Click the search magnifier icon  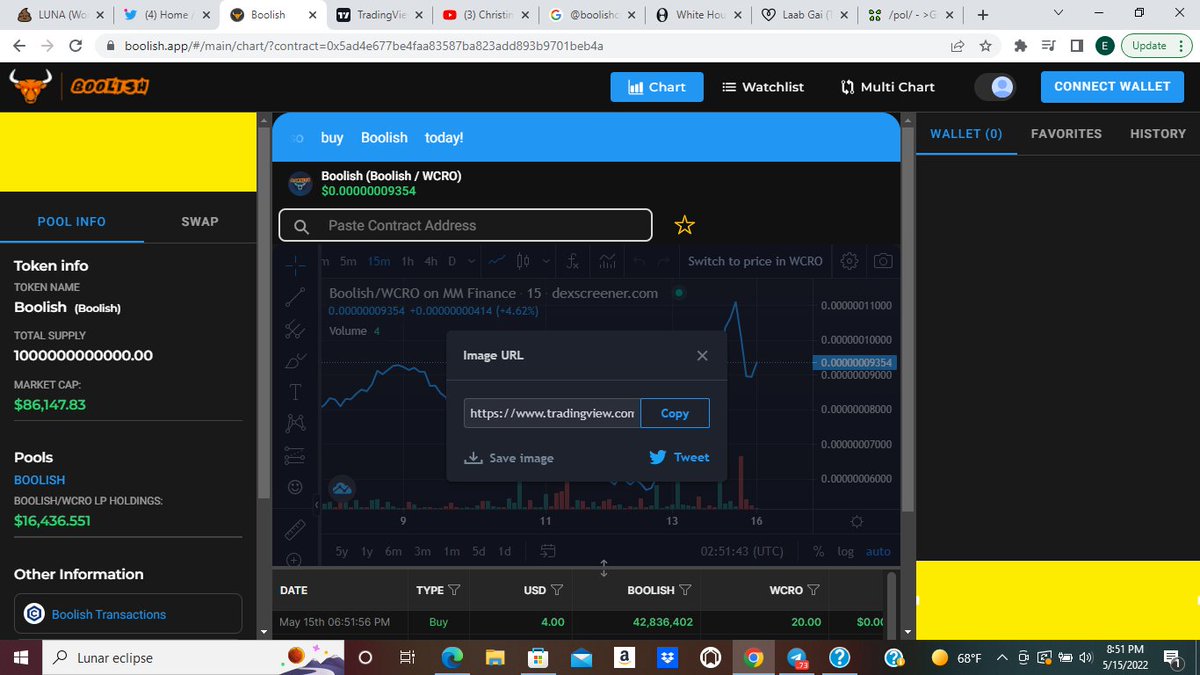point(301,226)
